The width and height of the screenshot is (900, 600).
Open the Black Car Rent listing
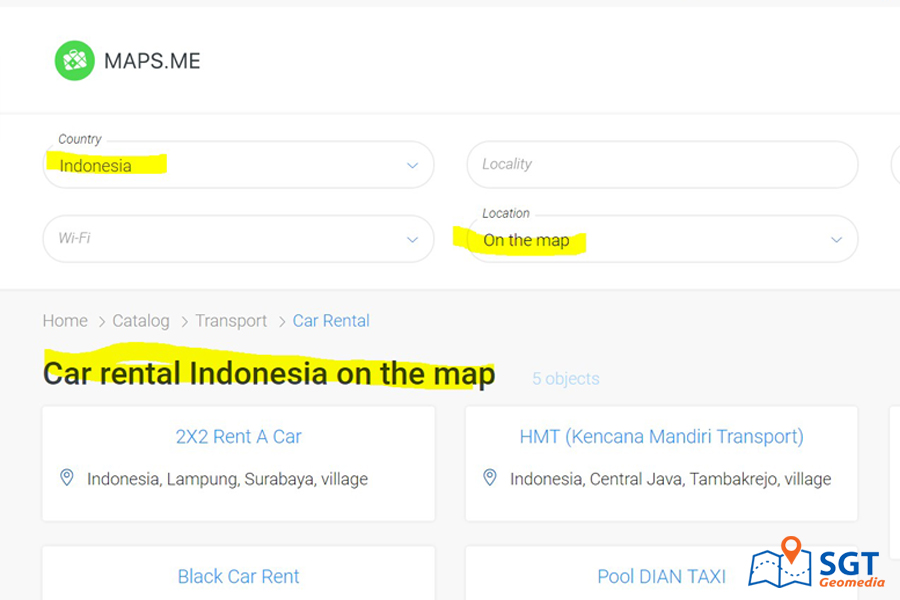point(239,576)
